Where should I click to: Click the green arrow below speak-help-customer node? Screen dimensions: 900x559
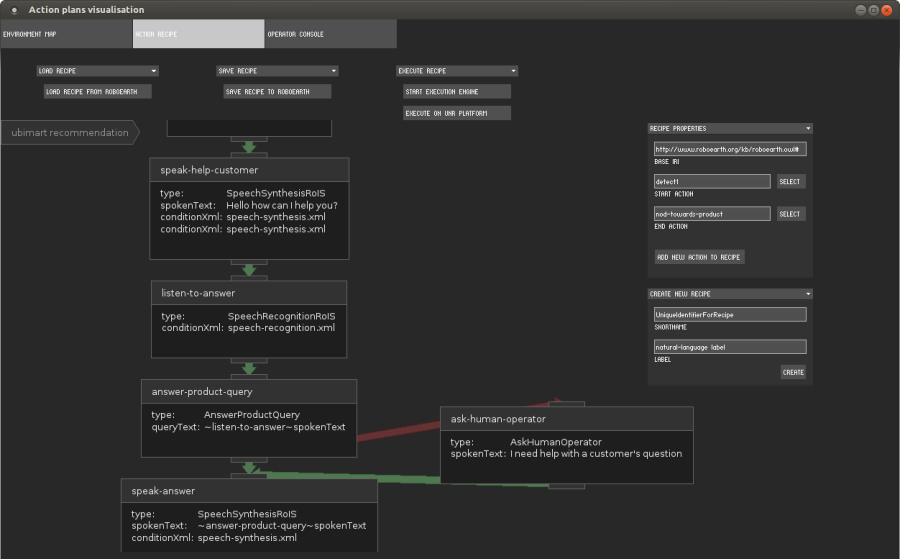249,270
